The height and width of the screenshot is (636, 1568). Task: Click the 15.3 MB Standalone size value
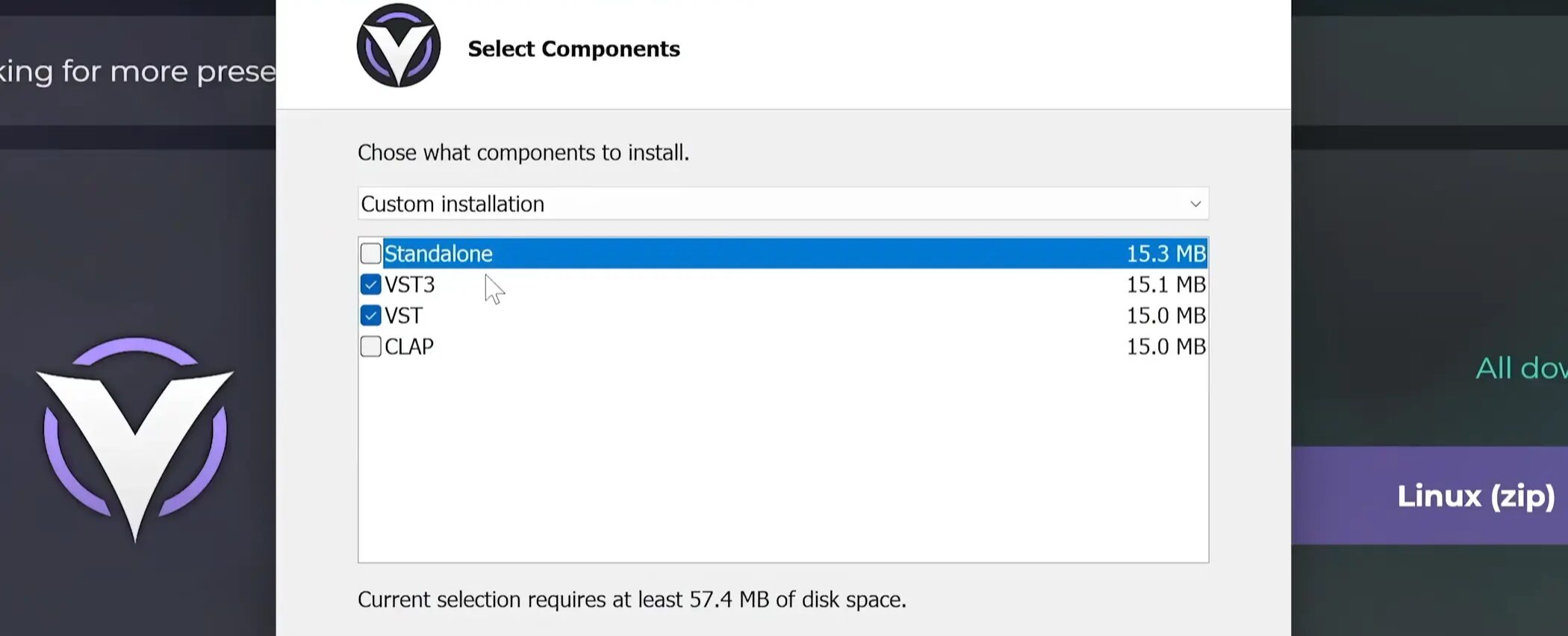[1166, 254]
